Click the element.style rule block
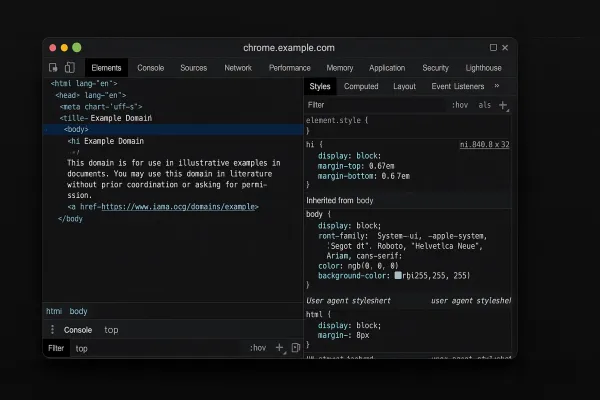The height and width of the screenshot is (400, 600). [x=337, y=125]
